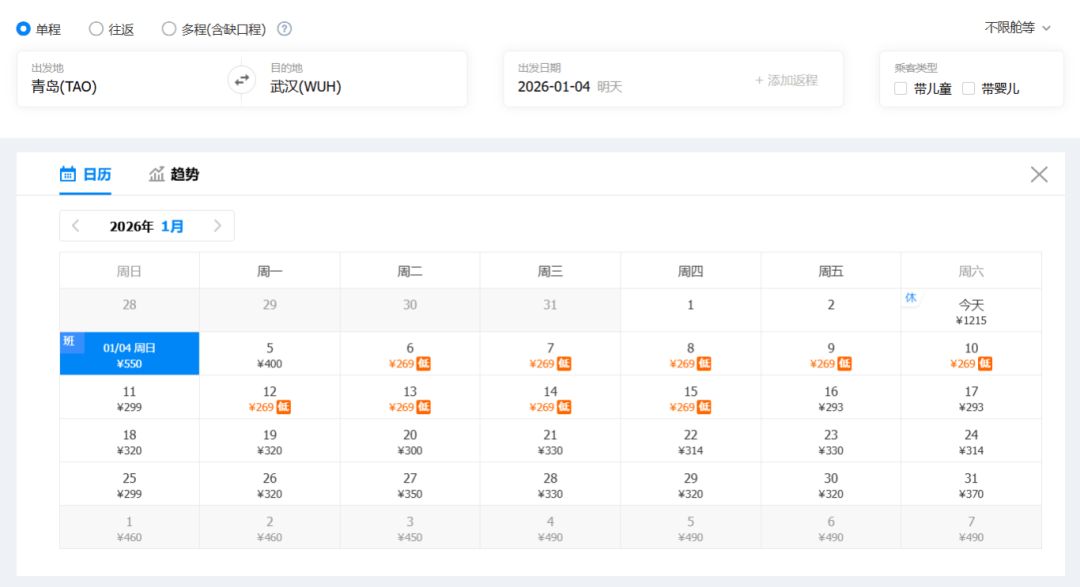
Task: Select the 多程 multi-city radio button
Action: (169, 29)
